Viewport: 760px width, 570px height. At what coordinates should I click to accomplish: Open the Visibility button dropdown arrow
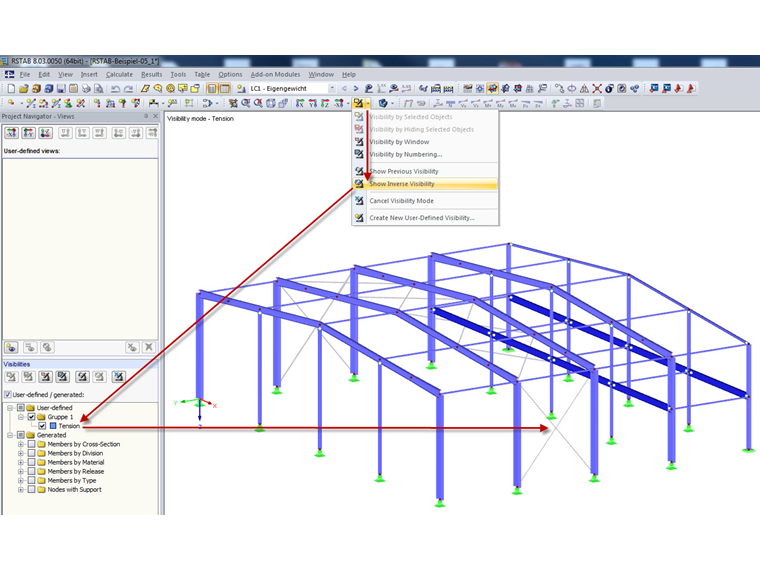[x=368, y=103]
